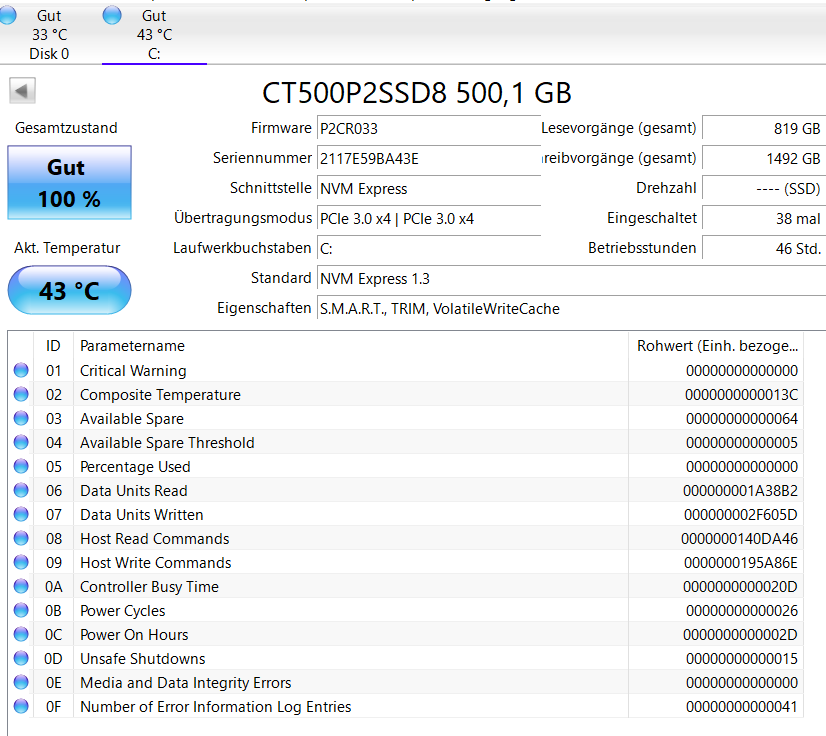
Task: Click status orb of Unsafe Shutdowns row
Action: pos(21,658)
